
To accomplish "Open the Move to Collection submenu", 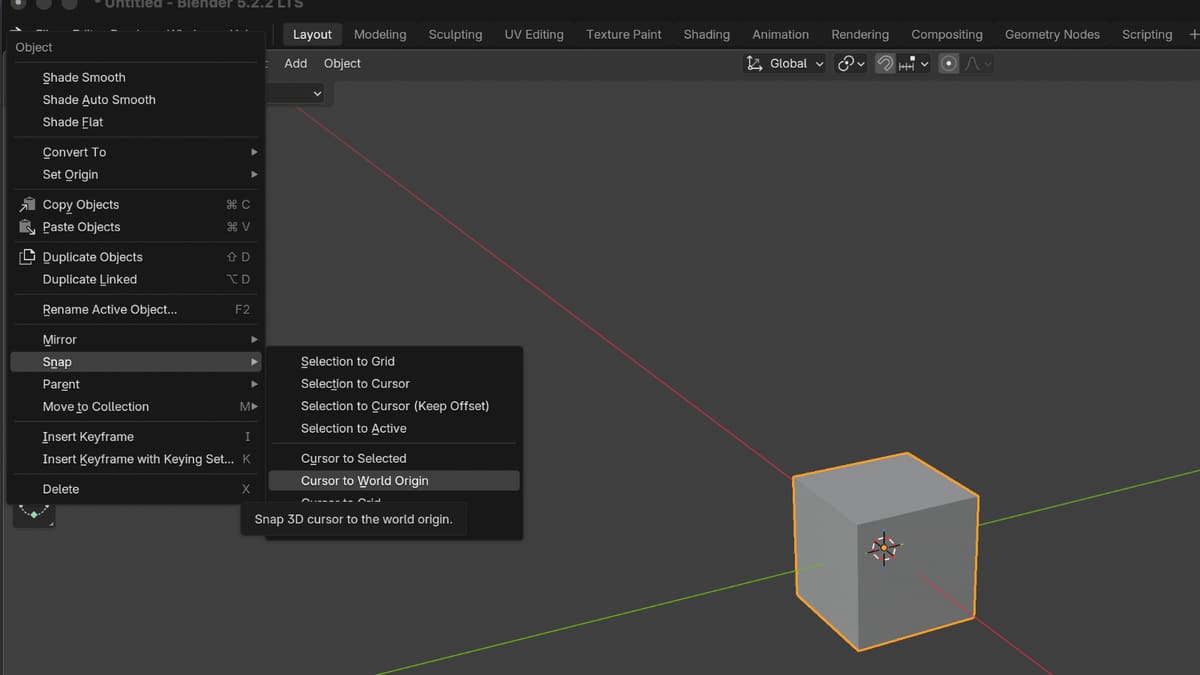I will (136, 407).
